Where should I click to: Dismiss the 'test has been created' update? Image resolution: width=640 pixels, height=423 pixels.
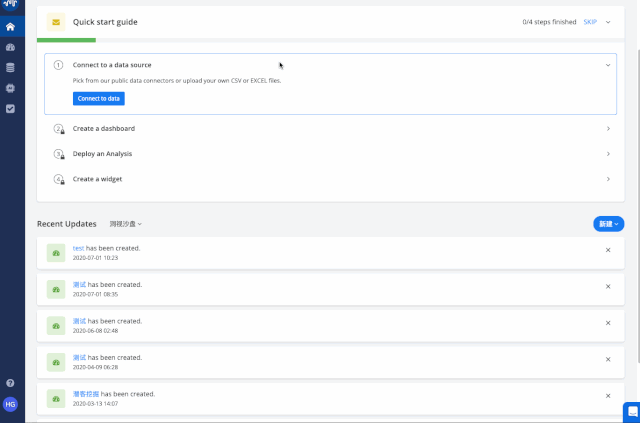click(x=608, y=250)
